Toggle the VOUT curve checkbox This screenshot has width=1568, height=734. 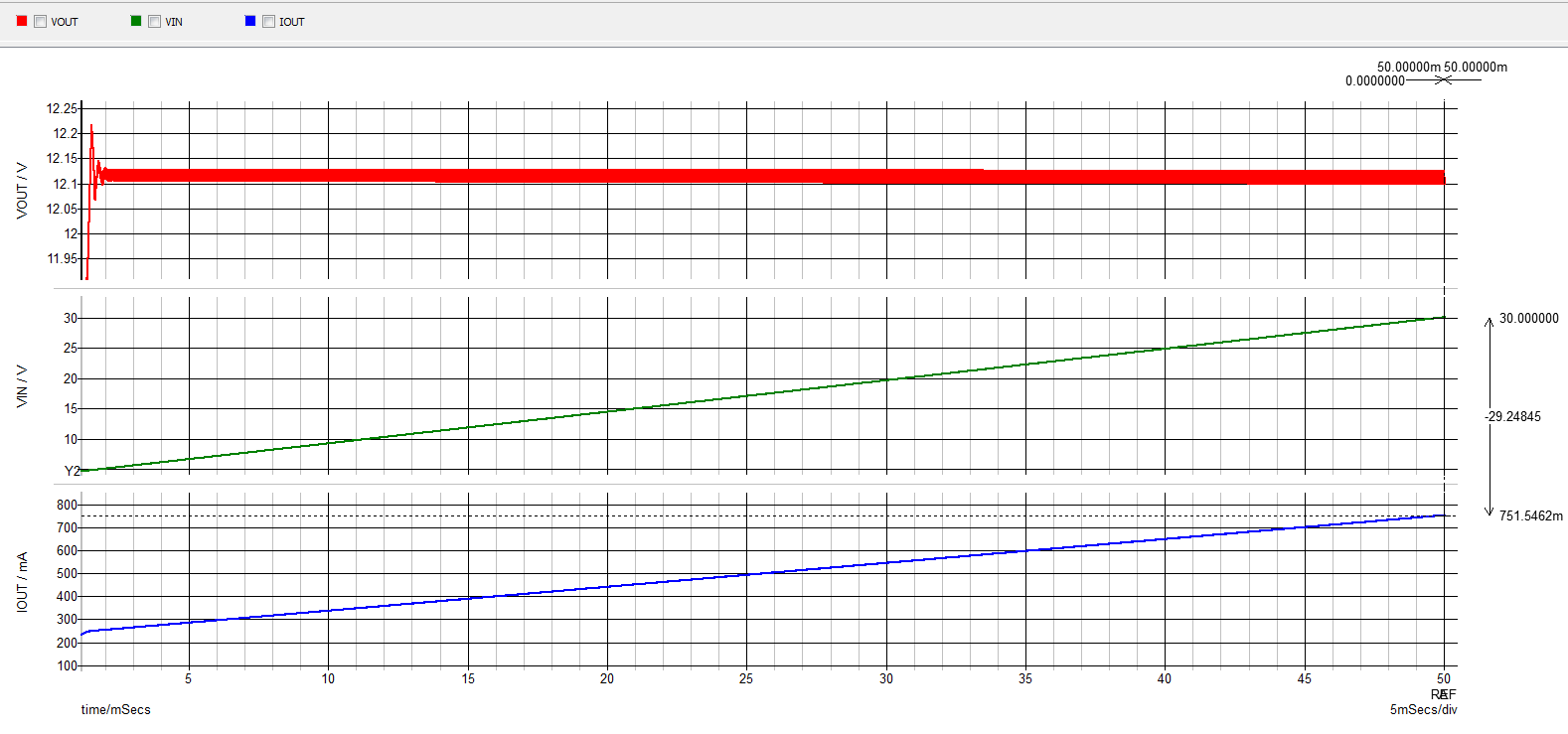(41, 21)
